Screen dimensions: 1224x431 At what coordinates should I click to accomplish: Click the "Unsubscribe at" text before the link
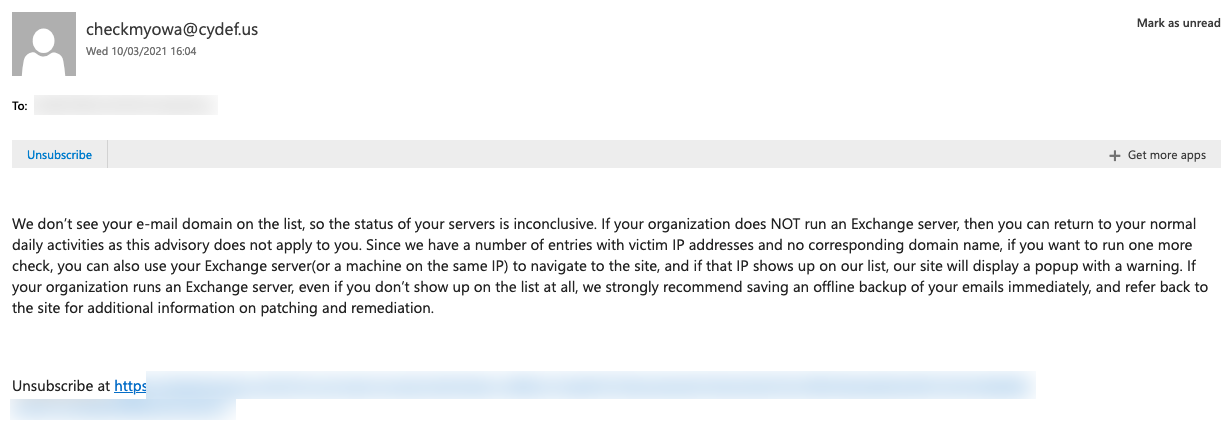[61, 386]
